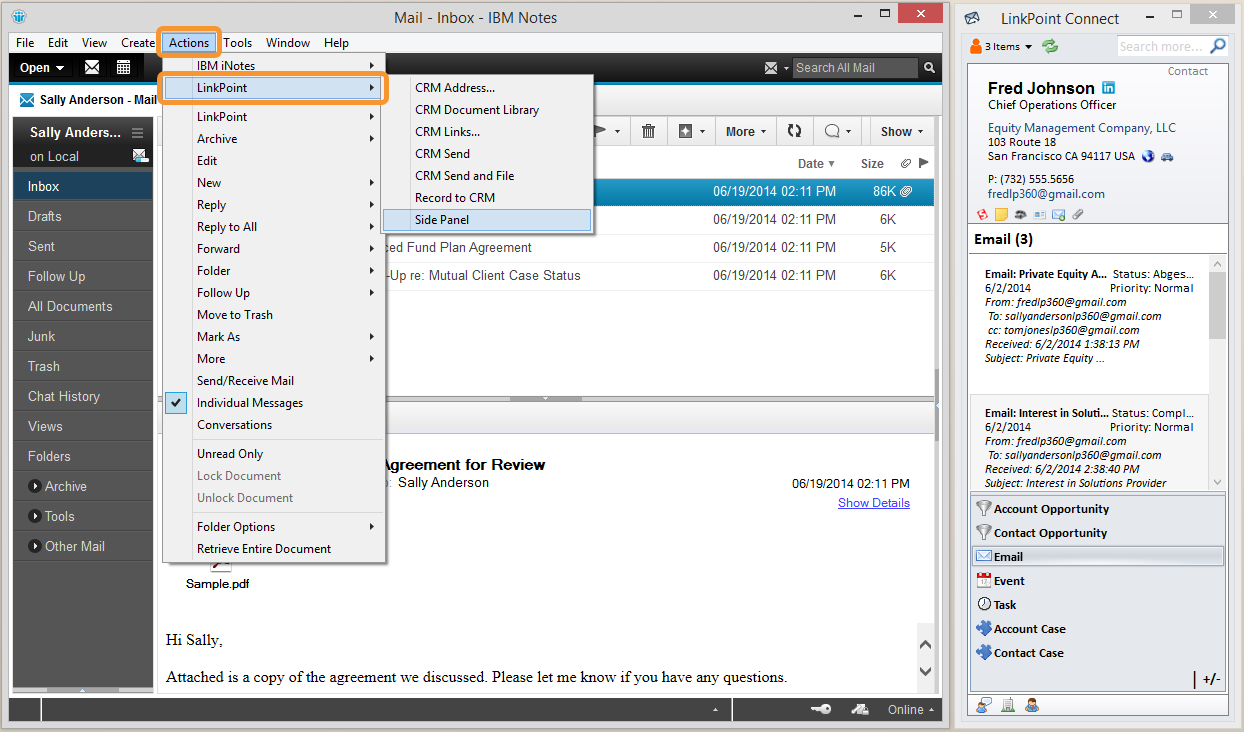Viewport: 1244px width, 732px height.
Task: Click the magnifier icon in LinkPoint Connect search
Action: tap(1217, 46)
